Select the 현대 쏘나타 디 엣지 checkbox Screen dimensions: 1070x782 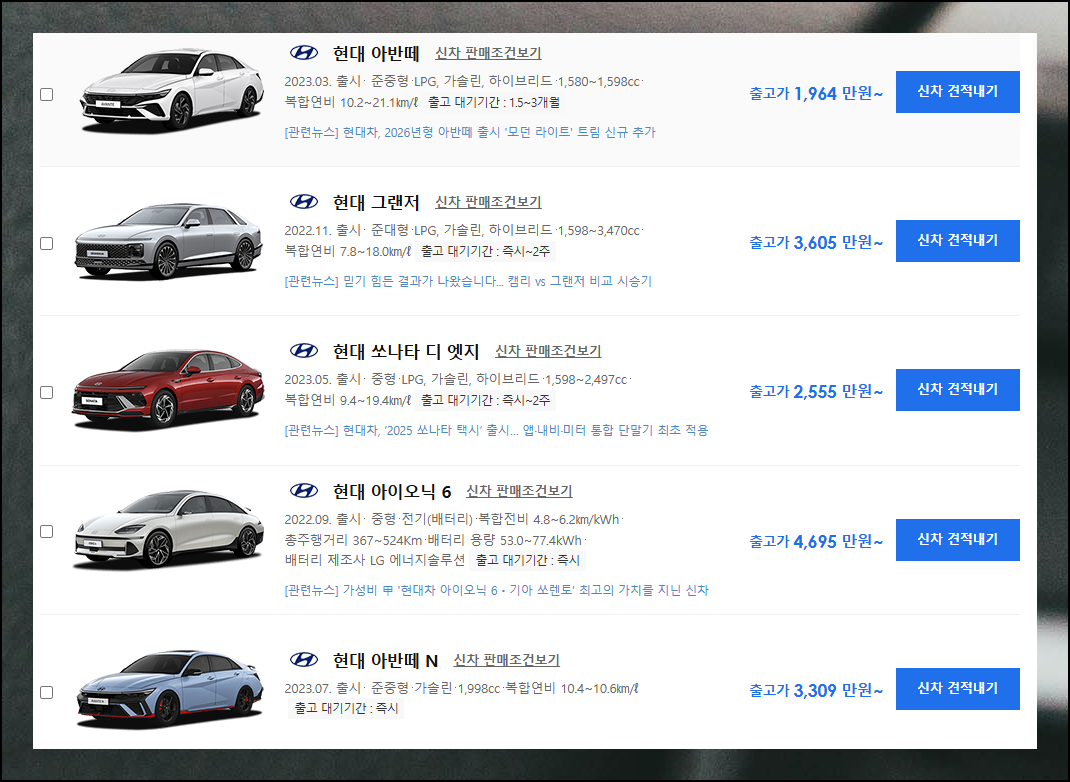click(46, 392)
